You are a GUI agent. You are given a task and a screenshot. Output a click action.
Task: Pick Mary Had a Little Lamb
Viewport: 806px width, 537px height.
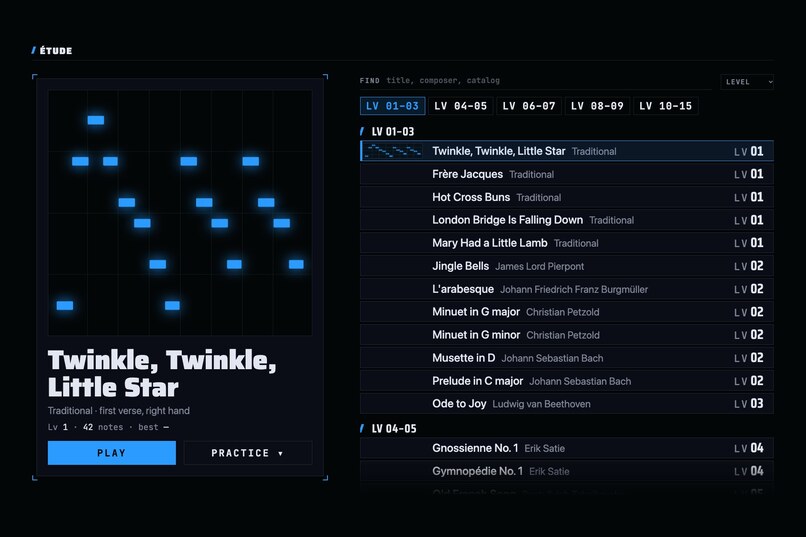566,243
